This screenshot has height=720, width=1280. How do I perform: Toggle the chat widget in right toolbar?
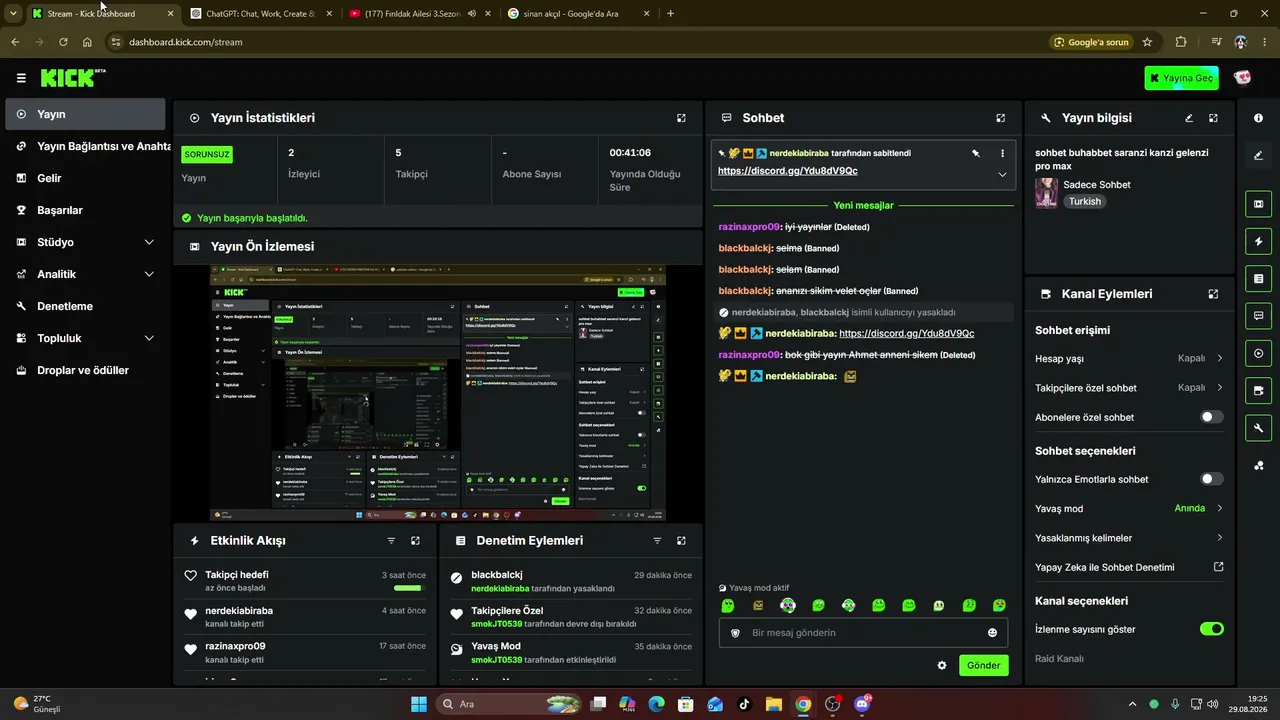click(x=1258, y=316)
